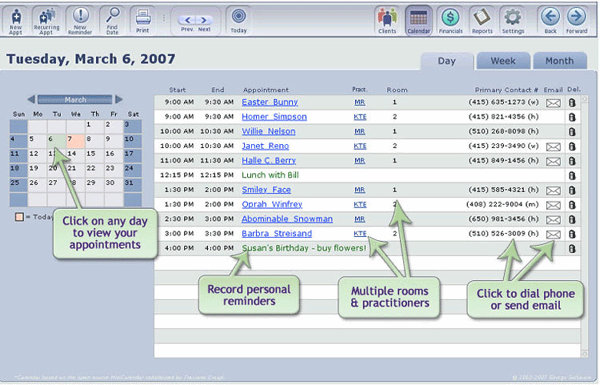Send email to Halle C. Berry
The width and height of the screenshot is (600, 385).
tap(553, 161)
